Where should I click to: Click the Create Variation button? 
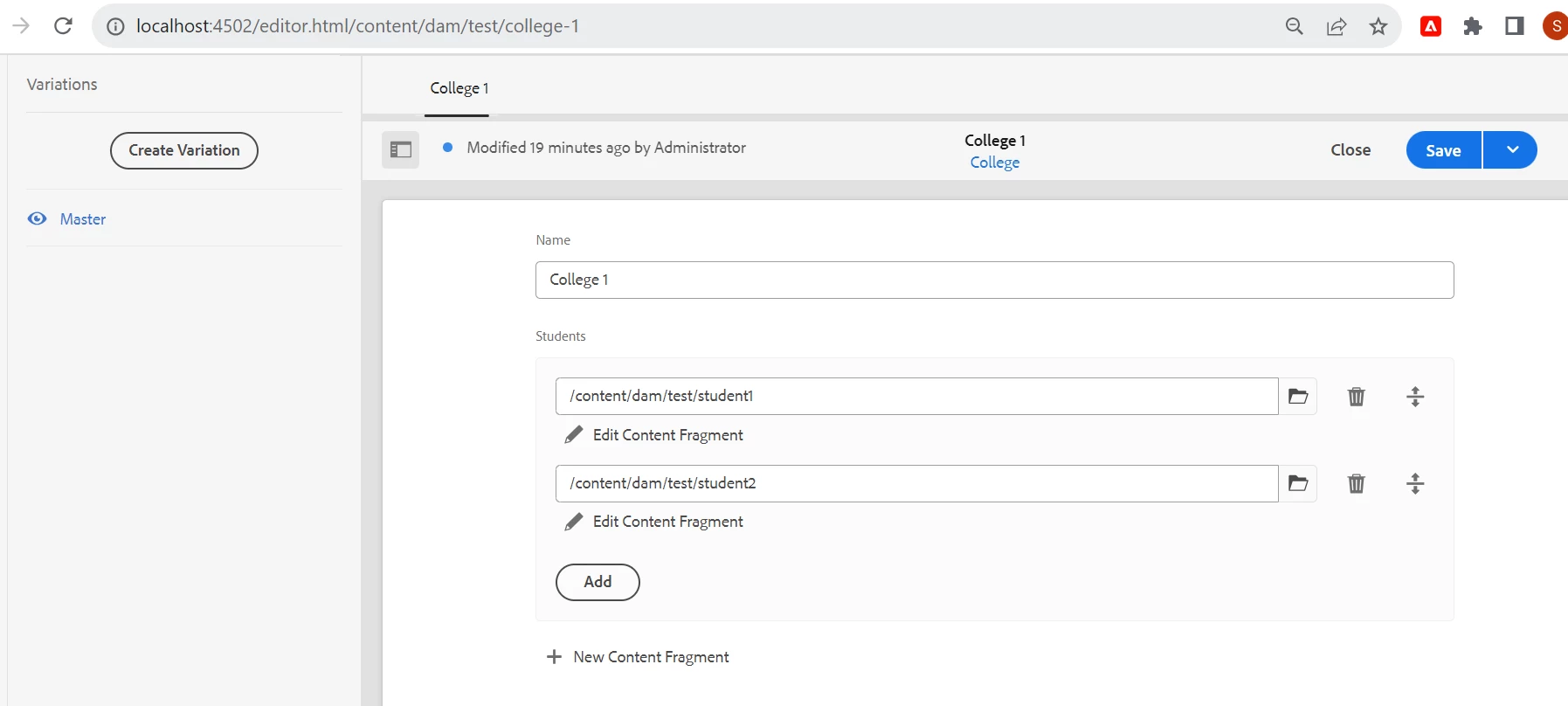184,150
